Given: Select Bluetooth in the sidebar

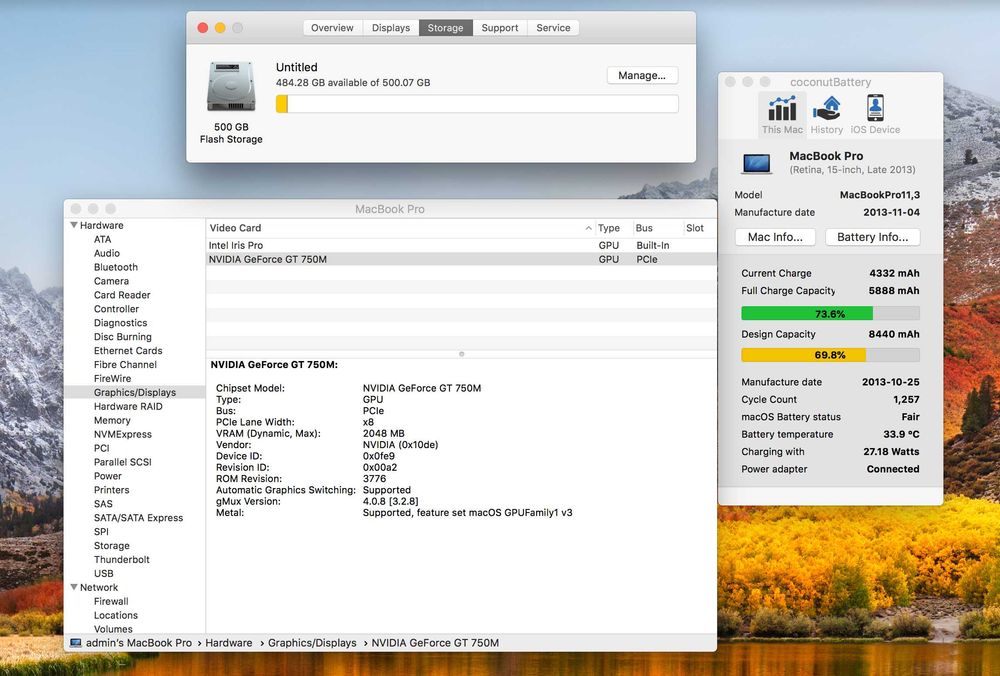Looking at the screenshot, I should click(115, 267).
